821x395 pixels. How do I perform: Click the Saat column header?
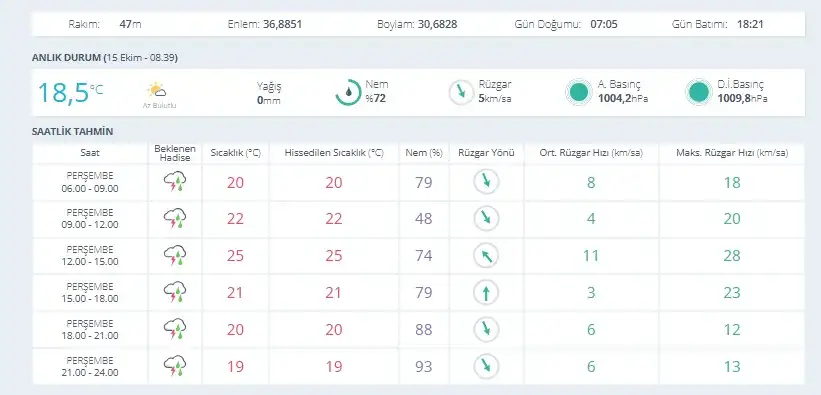90,153
